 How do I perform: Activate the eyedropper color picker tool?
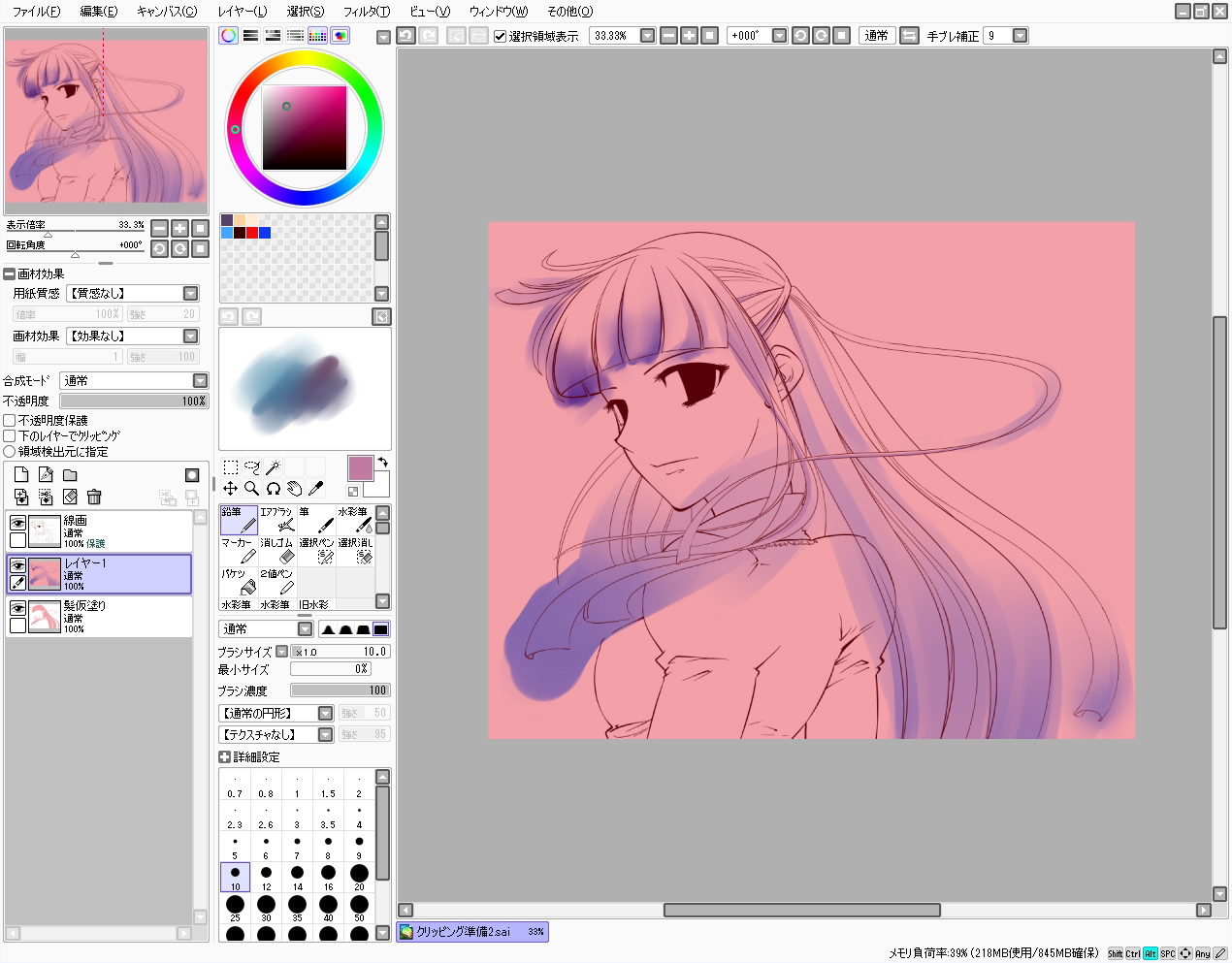[x=316, y=489]
